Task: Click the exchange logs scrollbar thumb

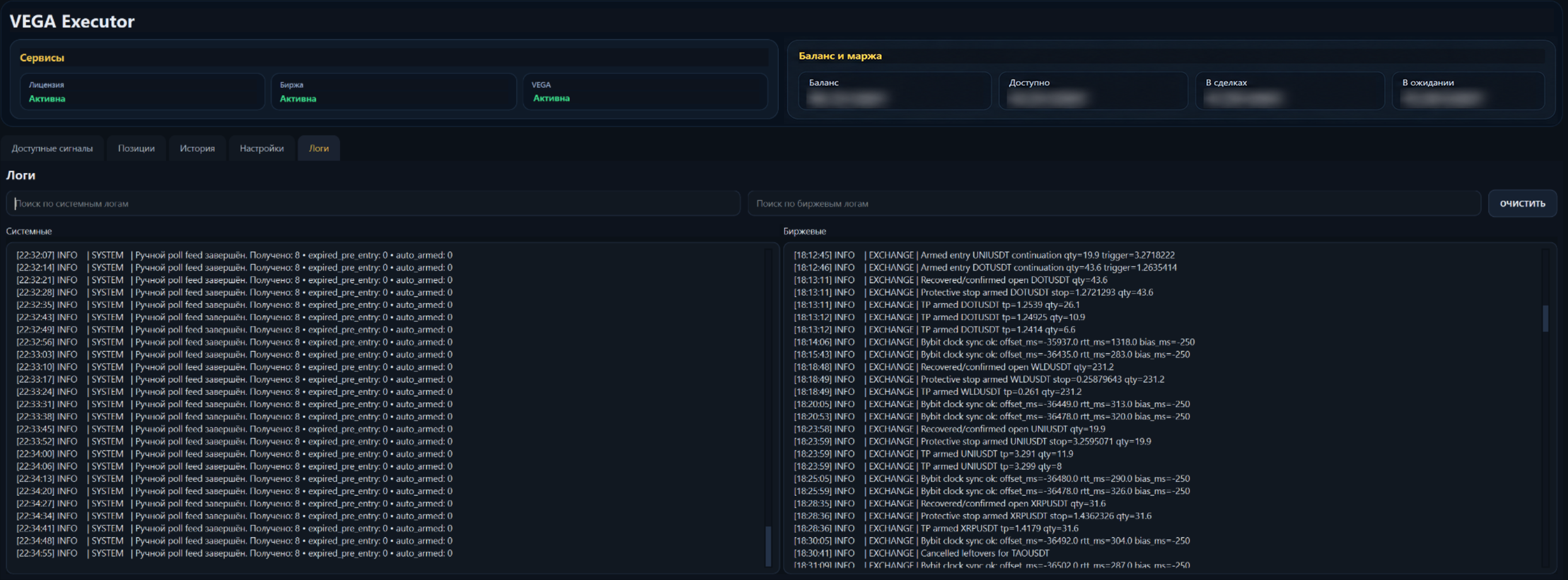Action: [x=1545, y=319]
